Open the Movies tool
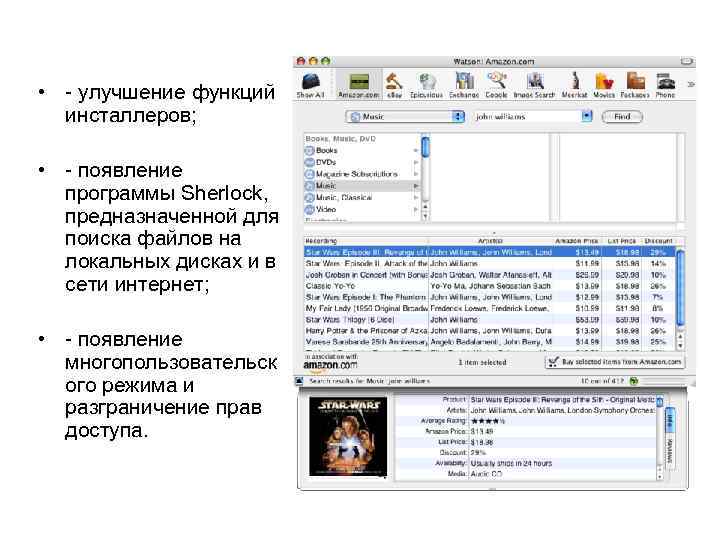720x540 pixels. pos(604,85)
